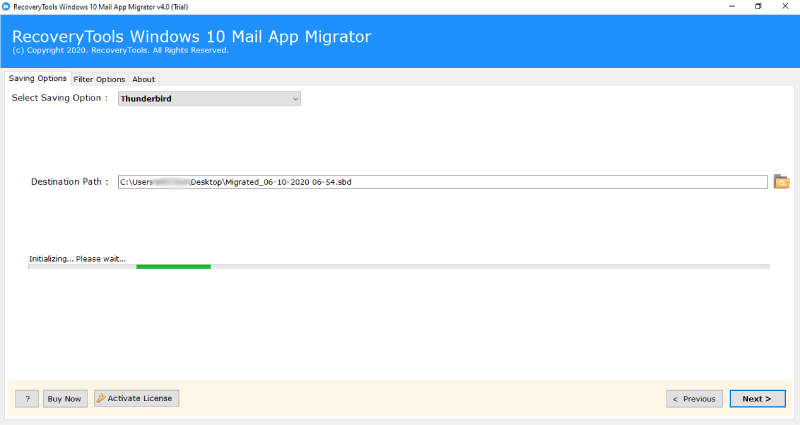This screenshot has width=800, height=425.
Task: Go back with the Previous button
Action: click(694, 398)
